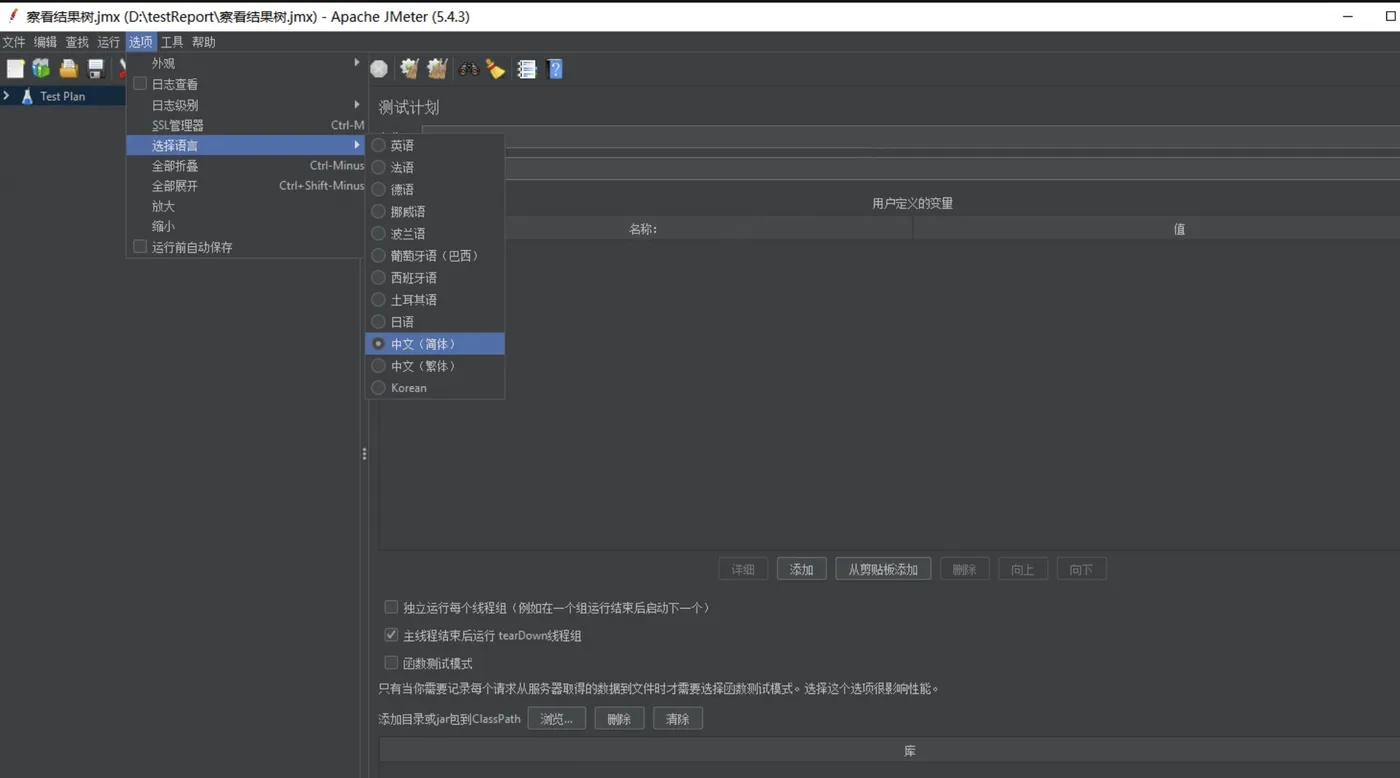Viewport: 1400px width, 778px height.
Task: Choose 全部折叠 from the options menu
Action: pos(246,166)
